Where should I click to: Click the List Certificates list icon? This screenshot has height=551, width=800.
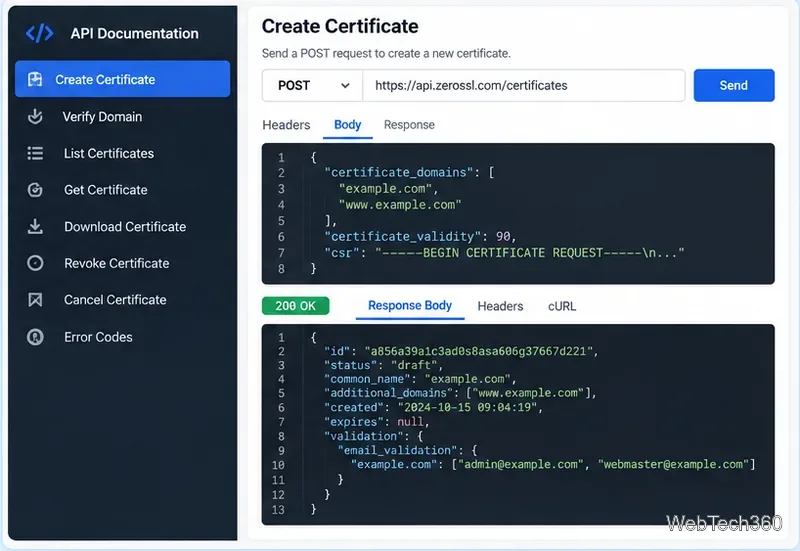click(x=35, y=153)
